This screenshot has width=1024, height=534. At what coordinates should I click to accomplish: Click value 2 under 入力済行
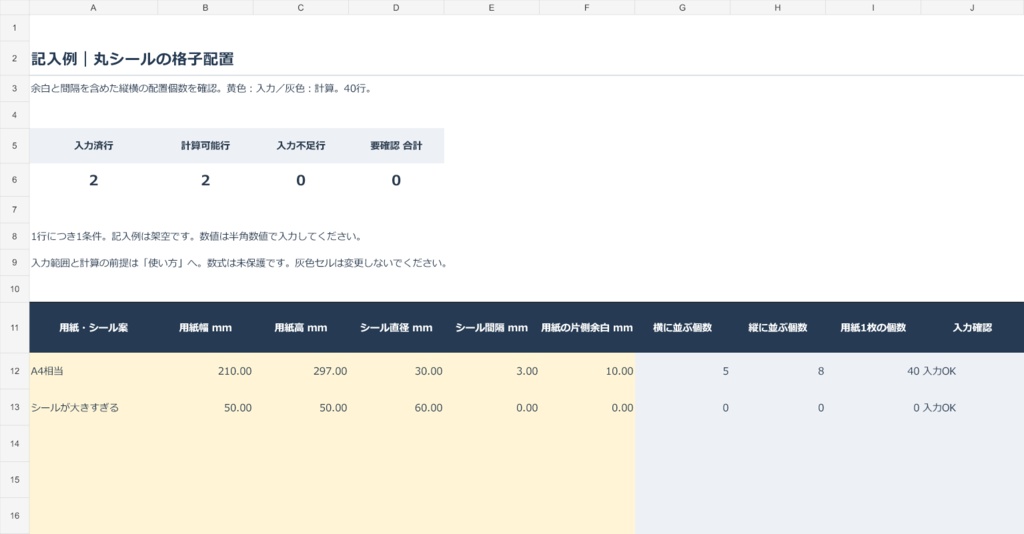coord(93,180)
